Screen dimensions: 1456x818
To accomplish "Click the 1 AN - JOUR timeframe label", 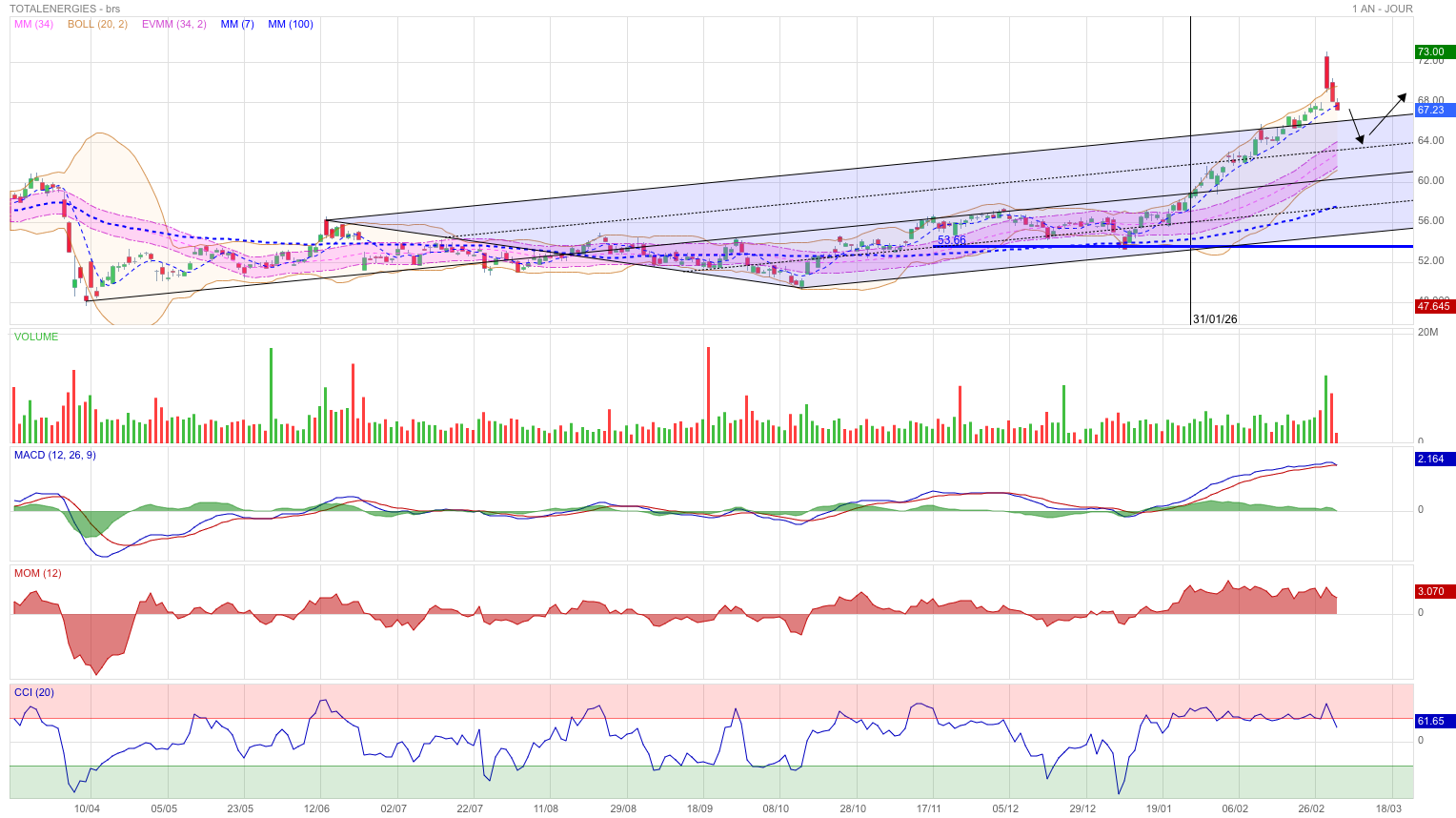I will click(1382, 9).
